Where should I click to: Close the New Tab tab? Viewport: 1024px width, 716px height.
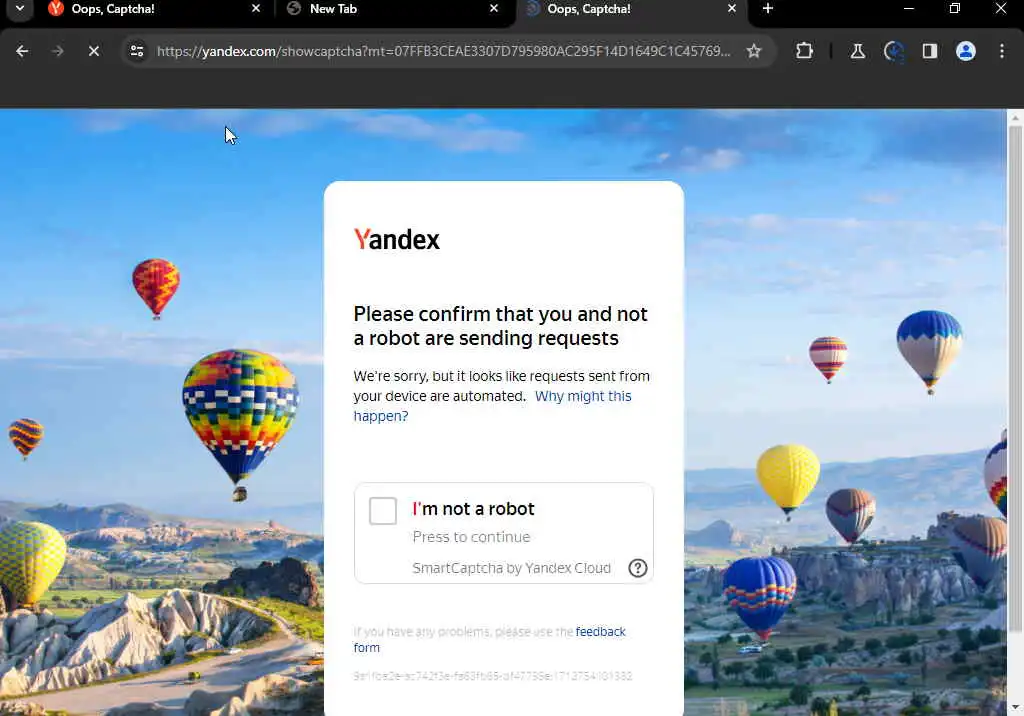pos(494,8)
